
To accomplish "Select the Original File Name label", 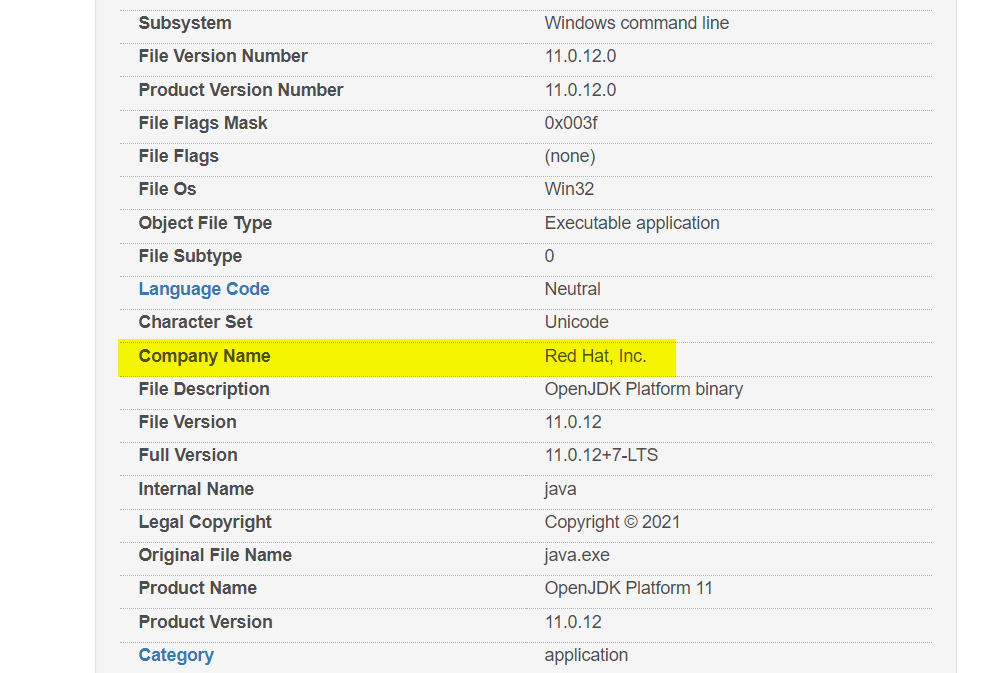I will point(215,555).
